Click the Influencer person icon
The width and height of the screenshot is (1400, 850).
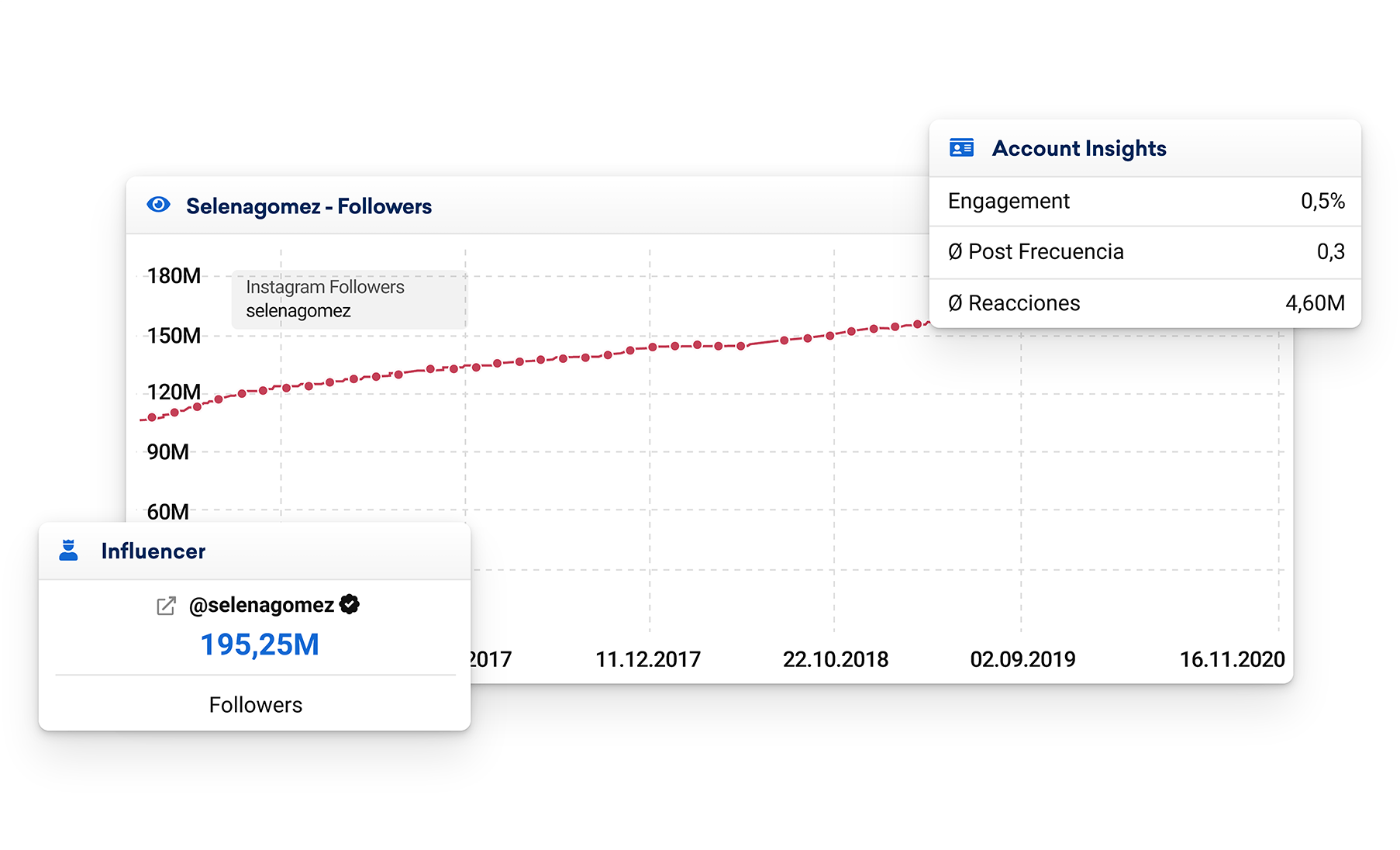pos(69,550)
